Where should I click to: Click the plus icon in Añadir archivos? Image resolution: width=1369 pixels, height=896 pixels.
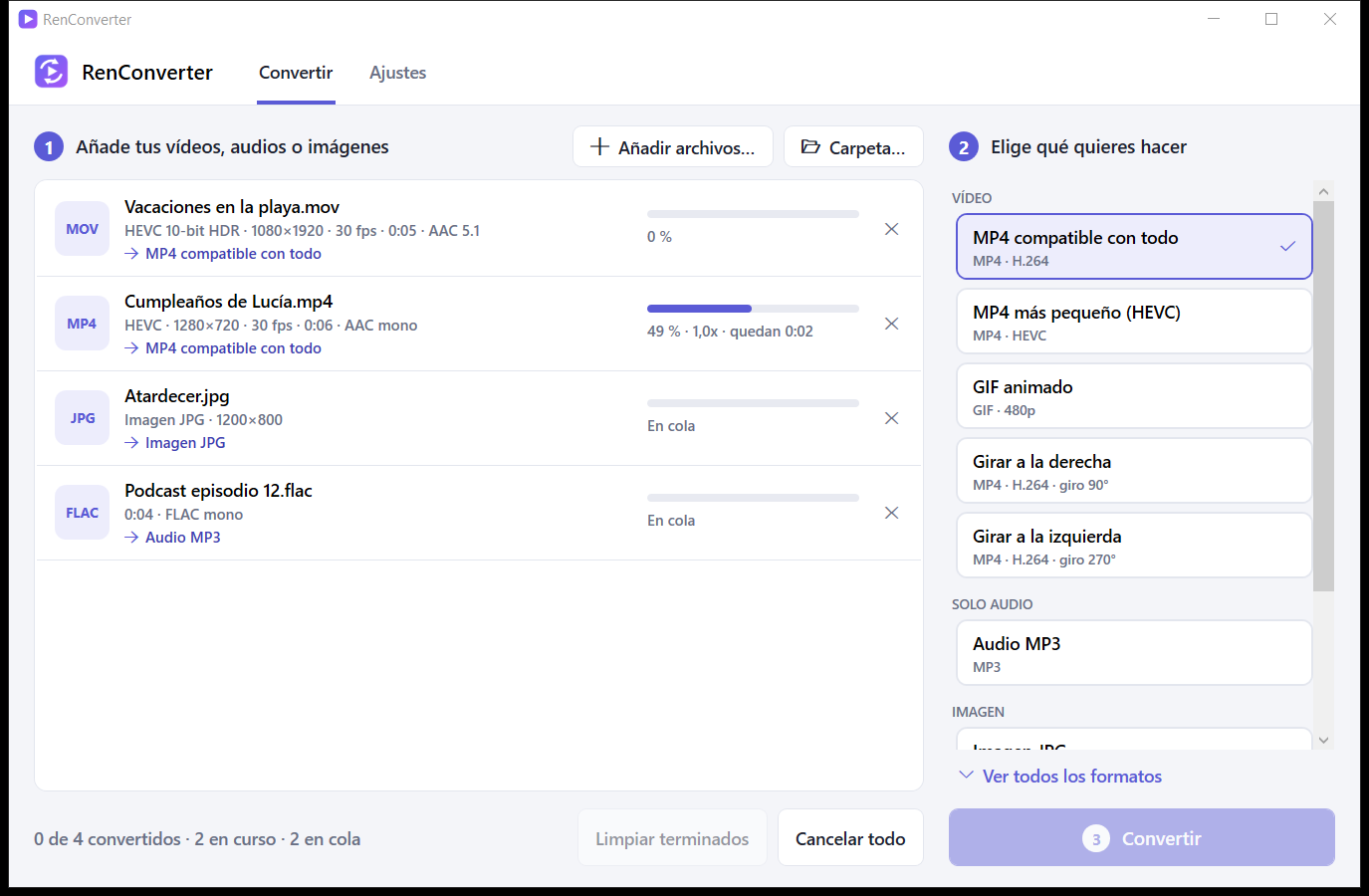pyautogui.click(x=599, y=146)
